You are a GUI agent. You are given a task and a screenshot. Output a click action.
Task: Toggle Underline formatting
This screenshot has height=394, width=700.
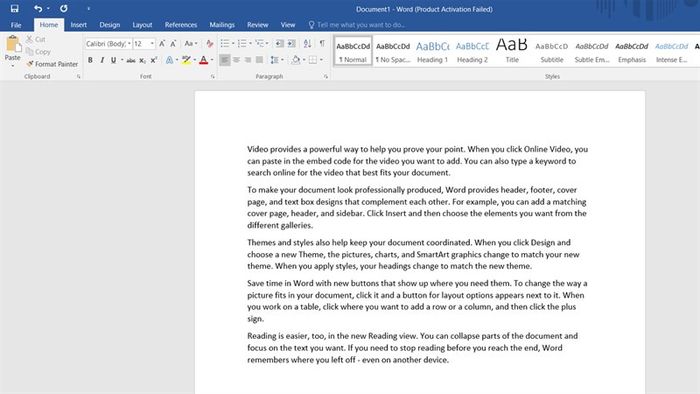pyautogui.click(x=113, y=60)
